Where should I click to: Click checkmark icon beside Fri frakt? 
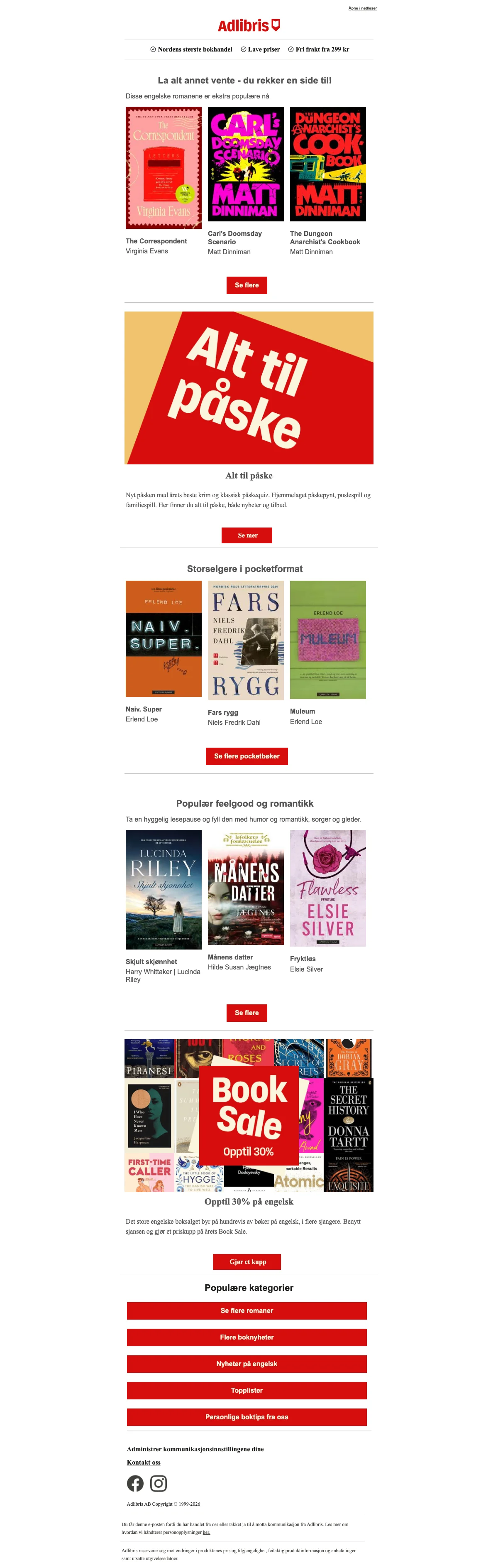(290, 49)
